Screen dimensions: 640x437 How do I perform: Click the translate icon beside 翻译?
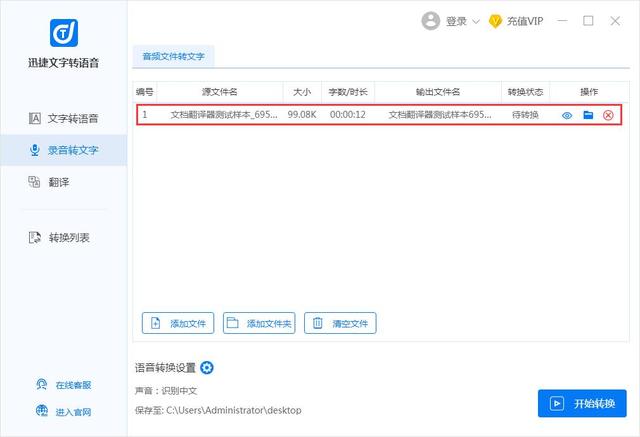[x=34, y=182]
